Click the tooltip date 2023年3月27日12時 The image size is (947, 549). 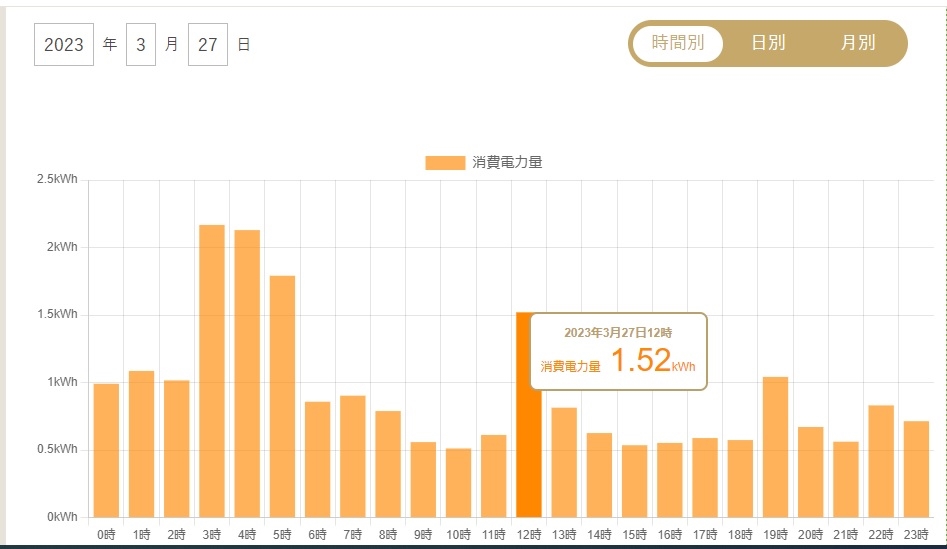pos(618,332)
